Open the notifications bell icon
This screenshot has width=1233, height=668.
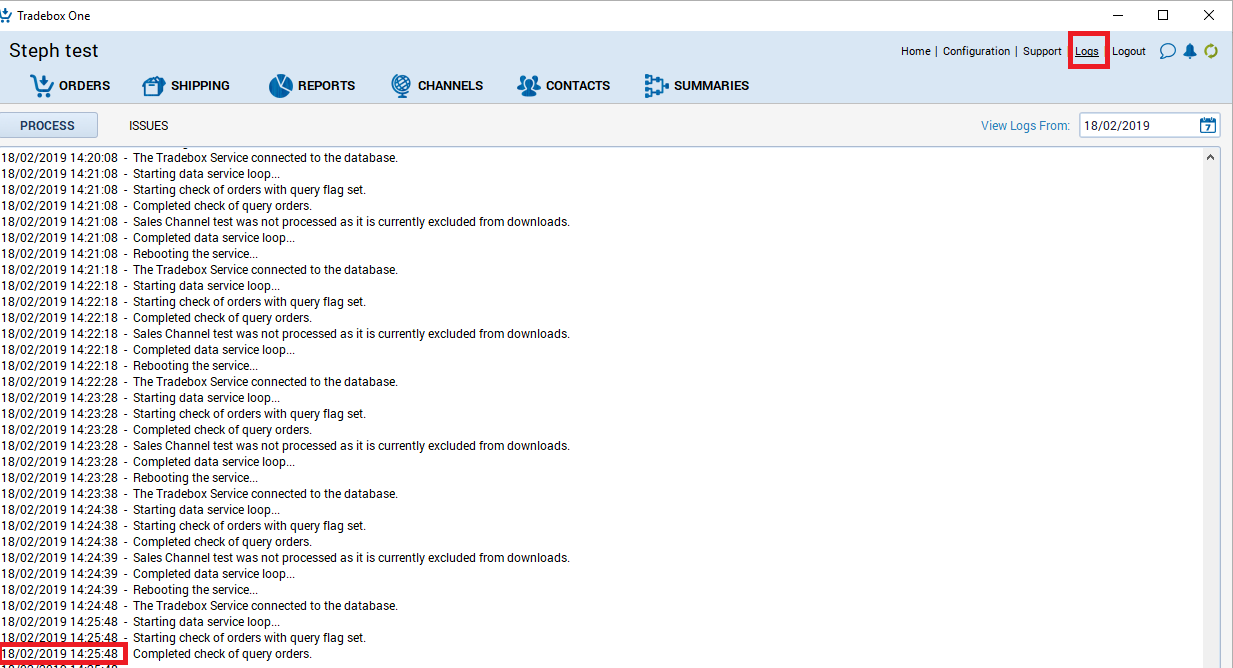pyautogui.click(x=1189, y=51)
